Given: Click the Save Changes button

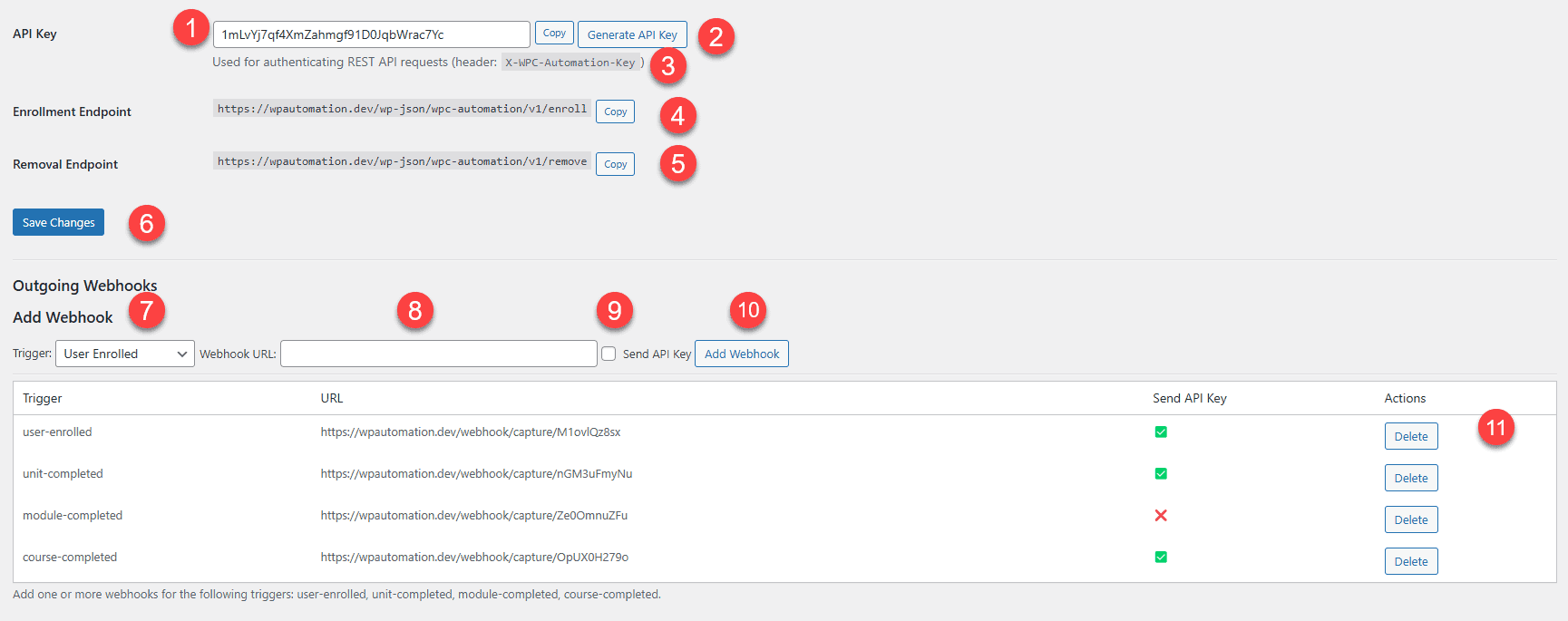Looking at the screenshot, I should [x=58, y=222].
